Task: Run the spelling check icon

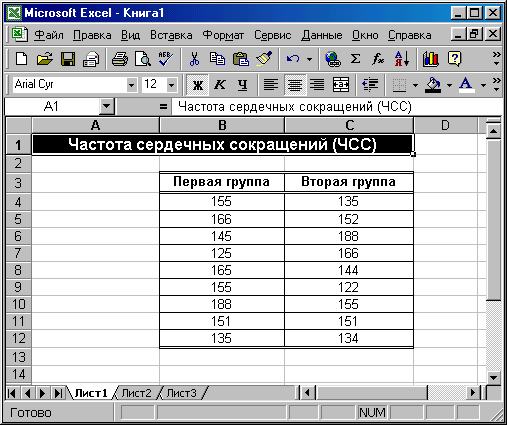Action: (x=165, y=59)
